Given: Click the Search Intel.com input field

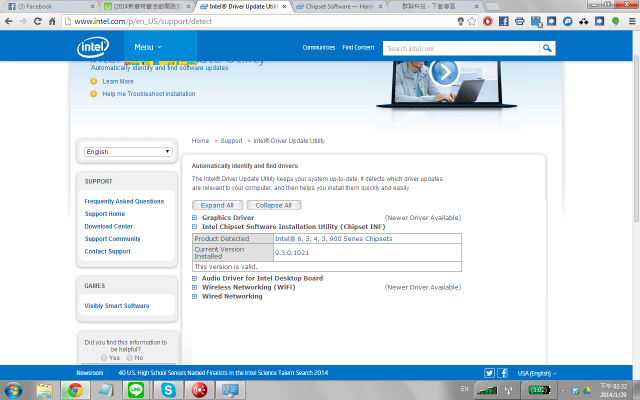Looking at the screenshot, I should [x=461, y=48].
